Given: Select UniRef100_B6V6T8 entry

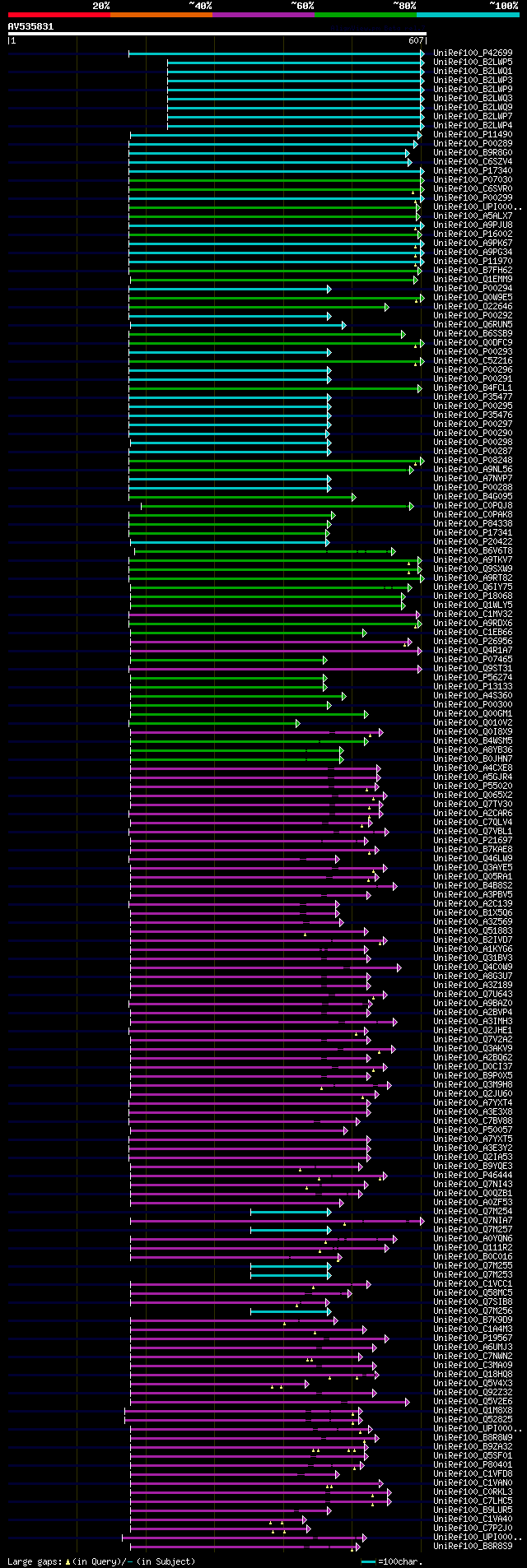Looking at the screenshot, I should [x=473, y=550].
